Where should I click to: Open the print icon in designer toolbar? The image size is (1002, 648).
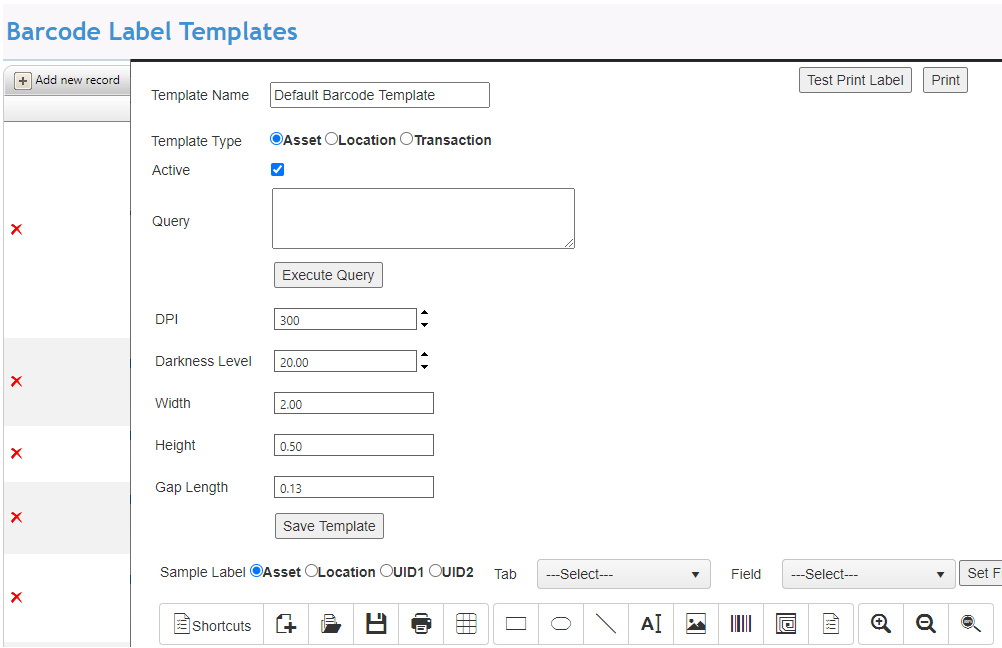(x=420, y=623)
